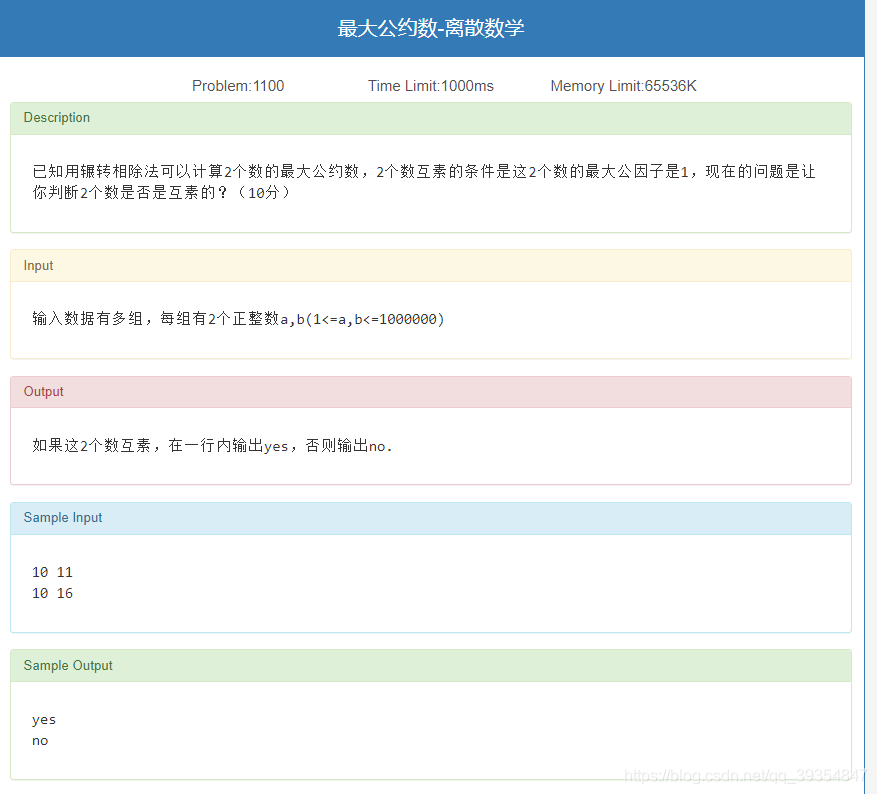The height and width of the screenshot is (794, 877).
Task: Click the page title 最大公约数-离散数学
Action: pyautogui.click(x=431, y=29)
